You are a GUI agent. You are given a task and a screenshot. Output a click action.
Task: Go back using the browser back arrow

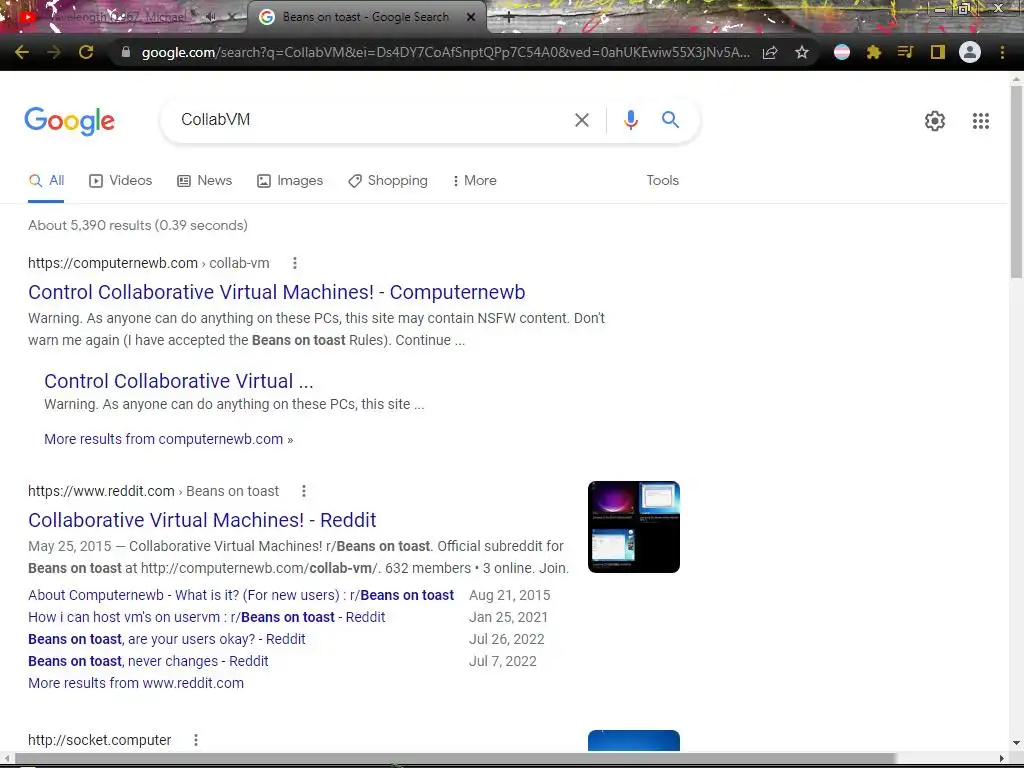(x=22, y=52)
